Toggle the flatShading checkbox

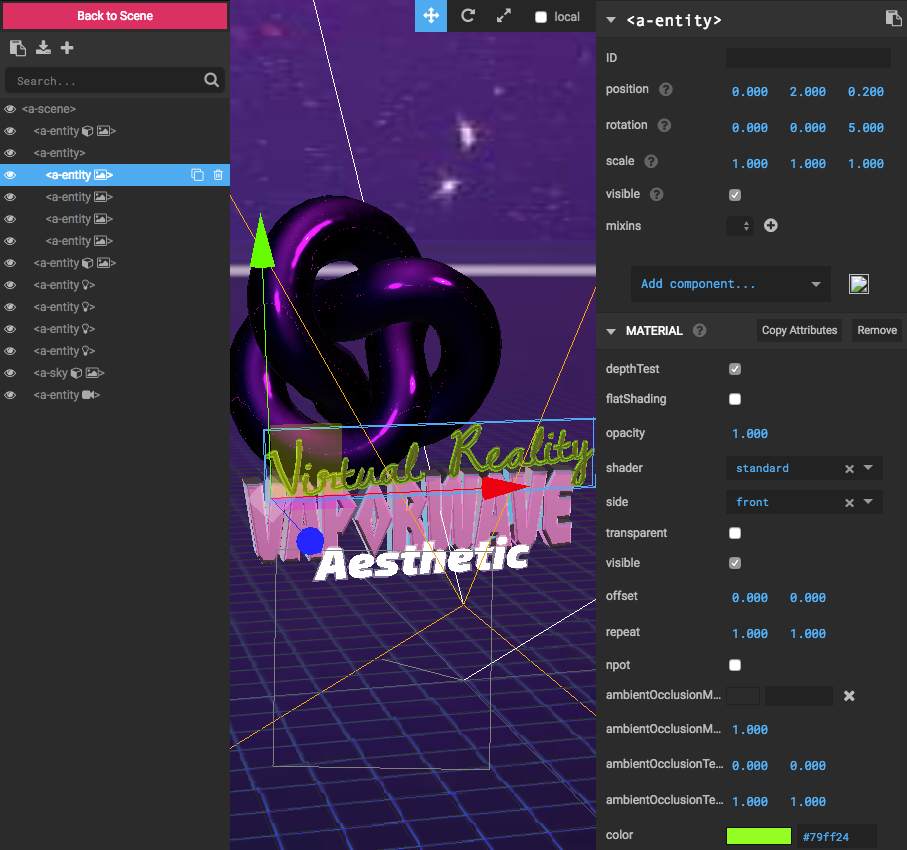coord(735,399)
